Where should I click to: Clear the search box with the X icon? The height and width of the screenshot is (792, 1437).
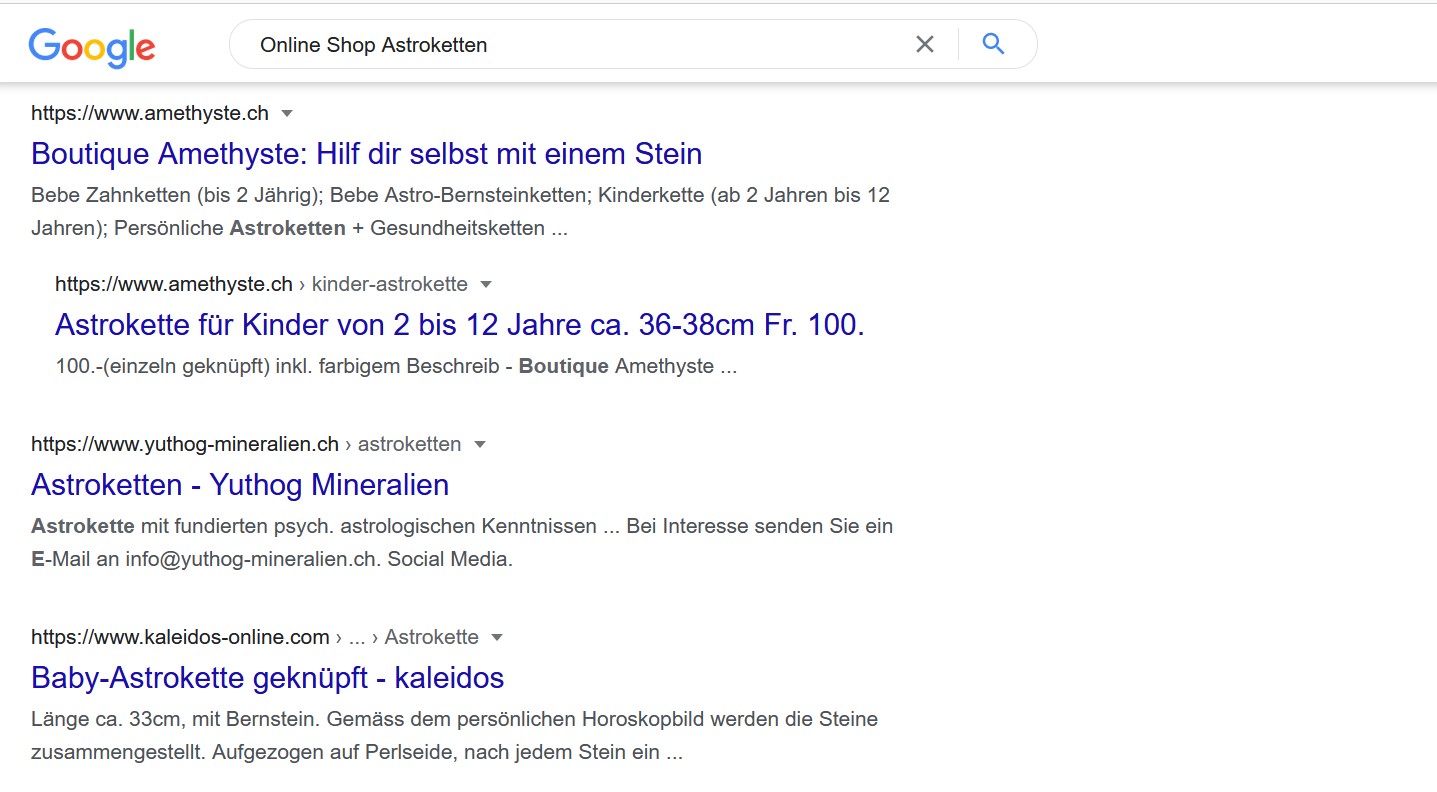925,44
